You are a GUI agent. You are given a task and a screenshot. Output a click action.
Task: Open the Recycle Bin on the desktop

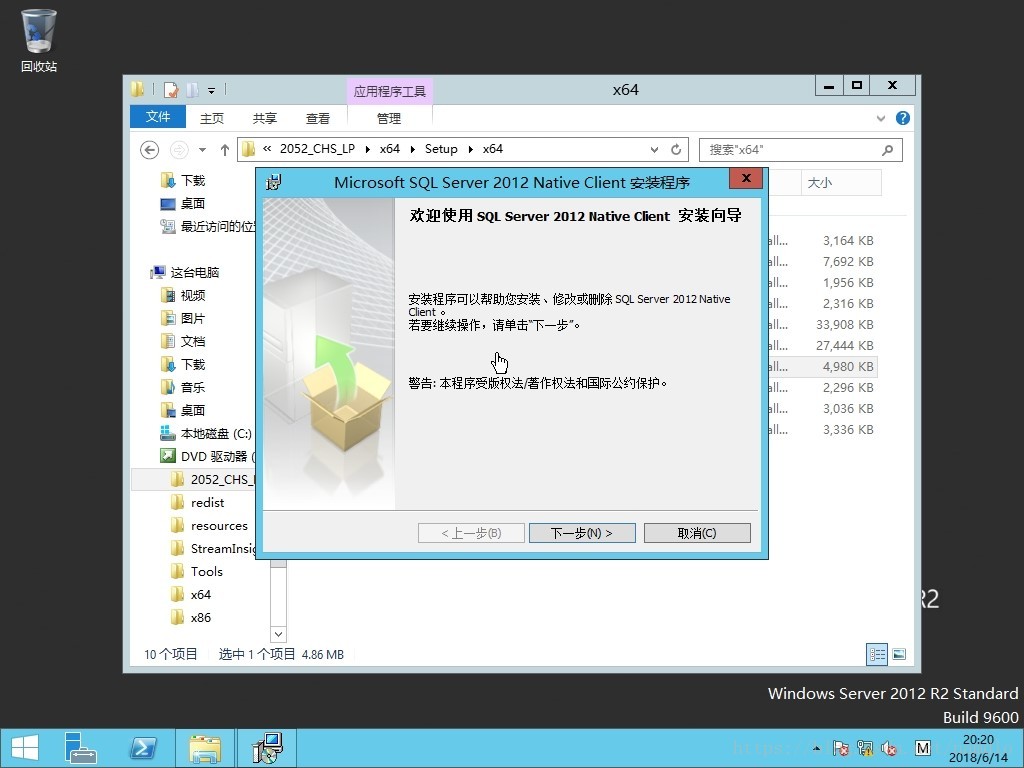pyautogui.click(x=39, y=40)
